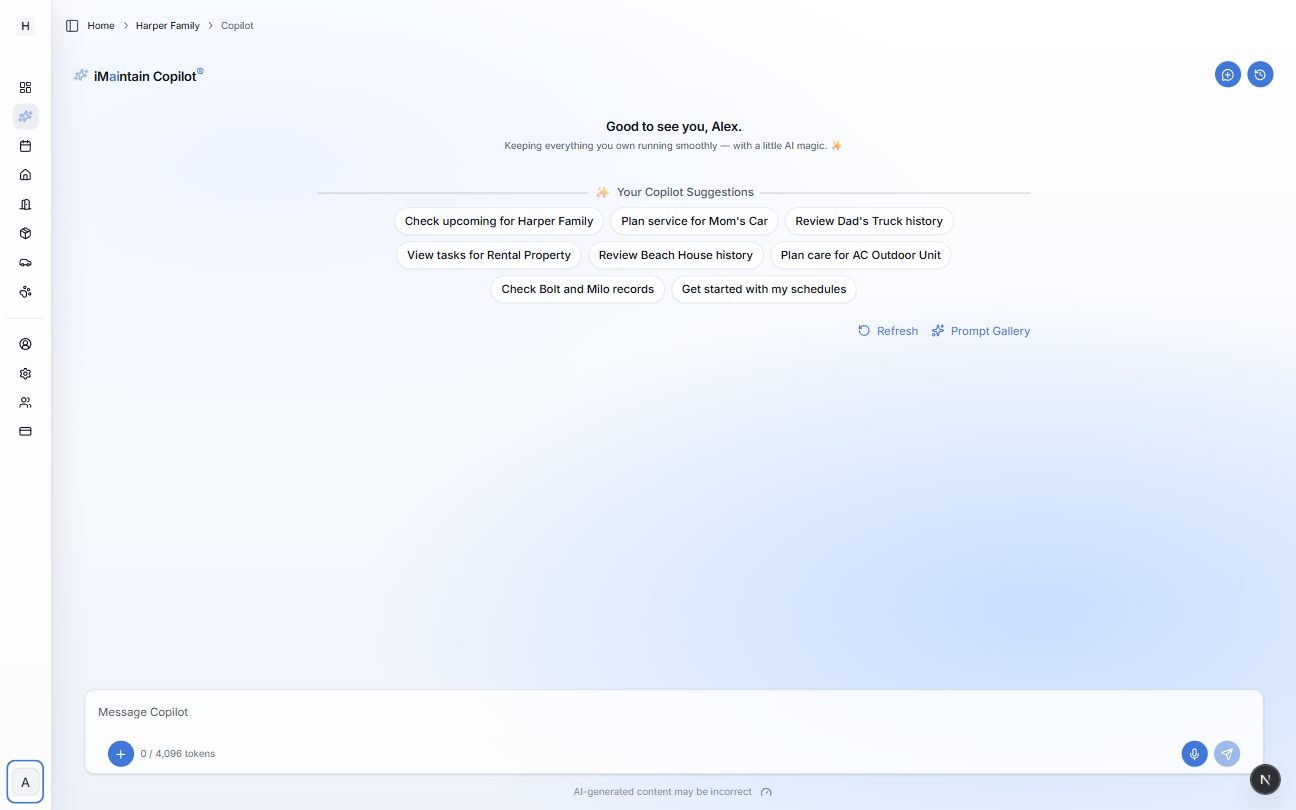This screenshot has height=810, width=1296.
Task: Open account settings gear in sidebar
Action: [25, 373]
